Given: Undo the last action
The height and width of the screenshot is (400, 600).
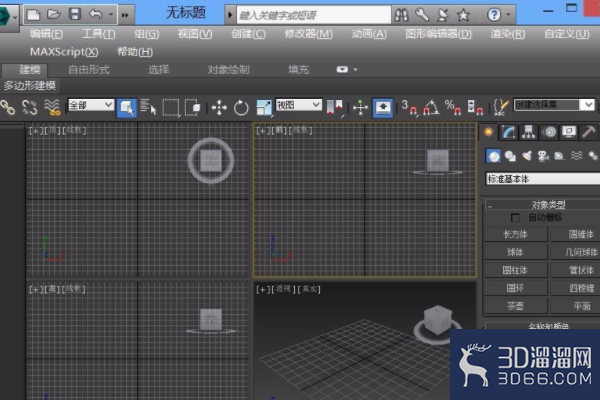Looking at the screenshot, I should (96, 15).
